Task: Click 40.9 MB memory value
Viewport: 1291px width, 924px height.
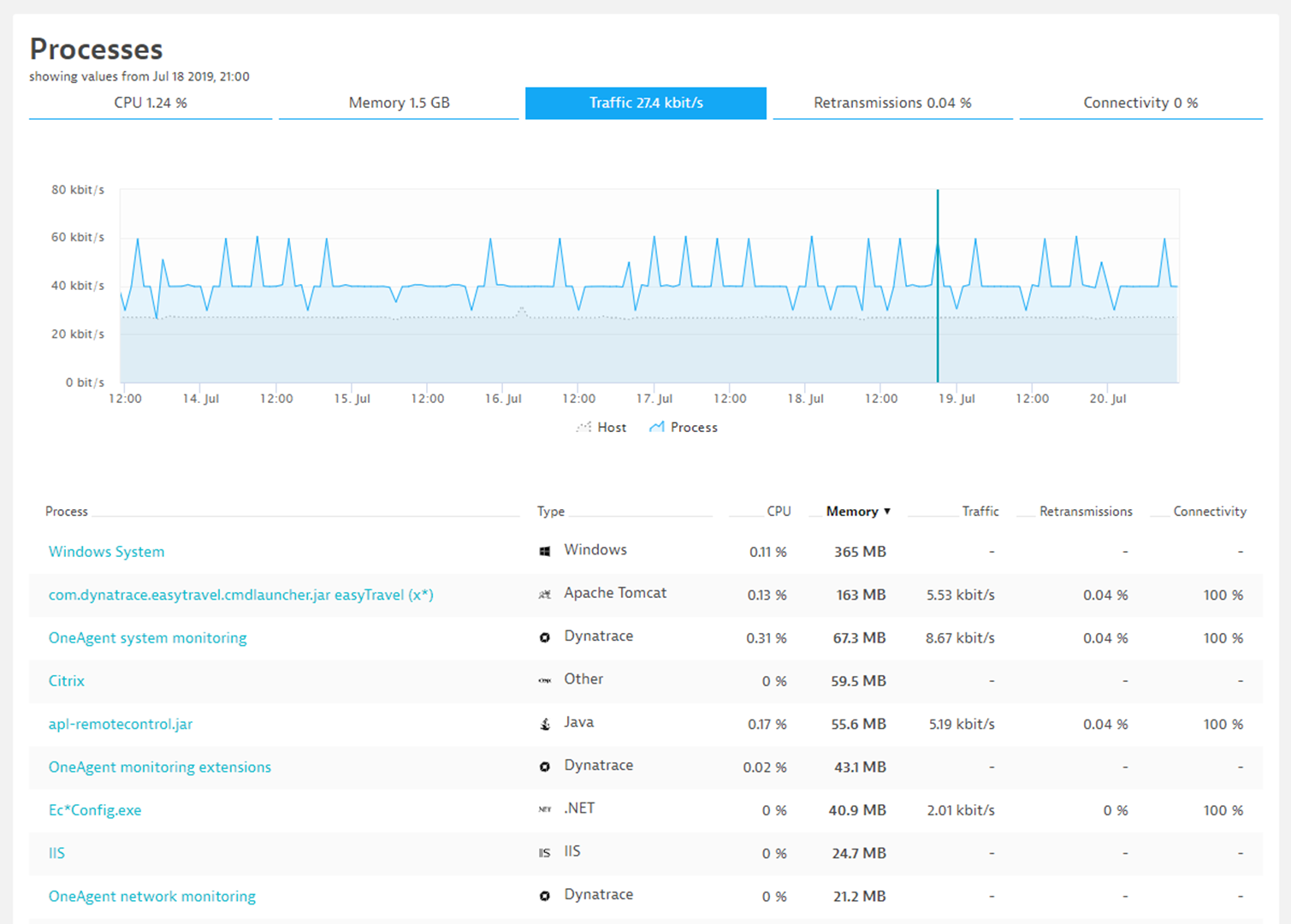Action: click(x=857, y=810)
